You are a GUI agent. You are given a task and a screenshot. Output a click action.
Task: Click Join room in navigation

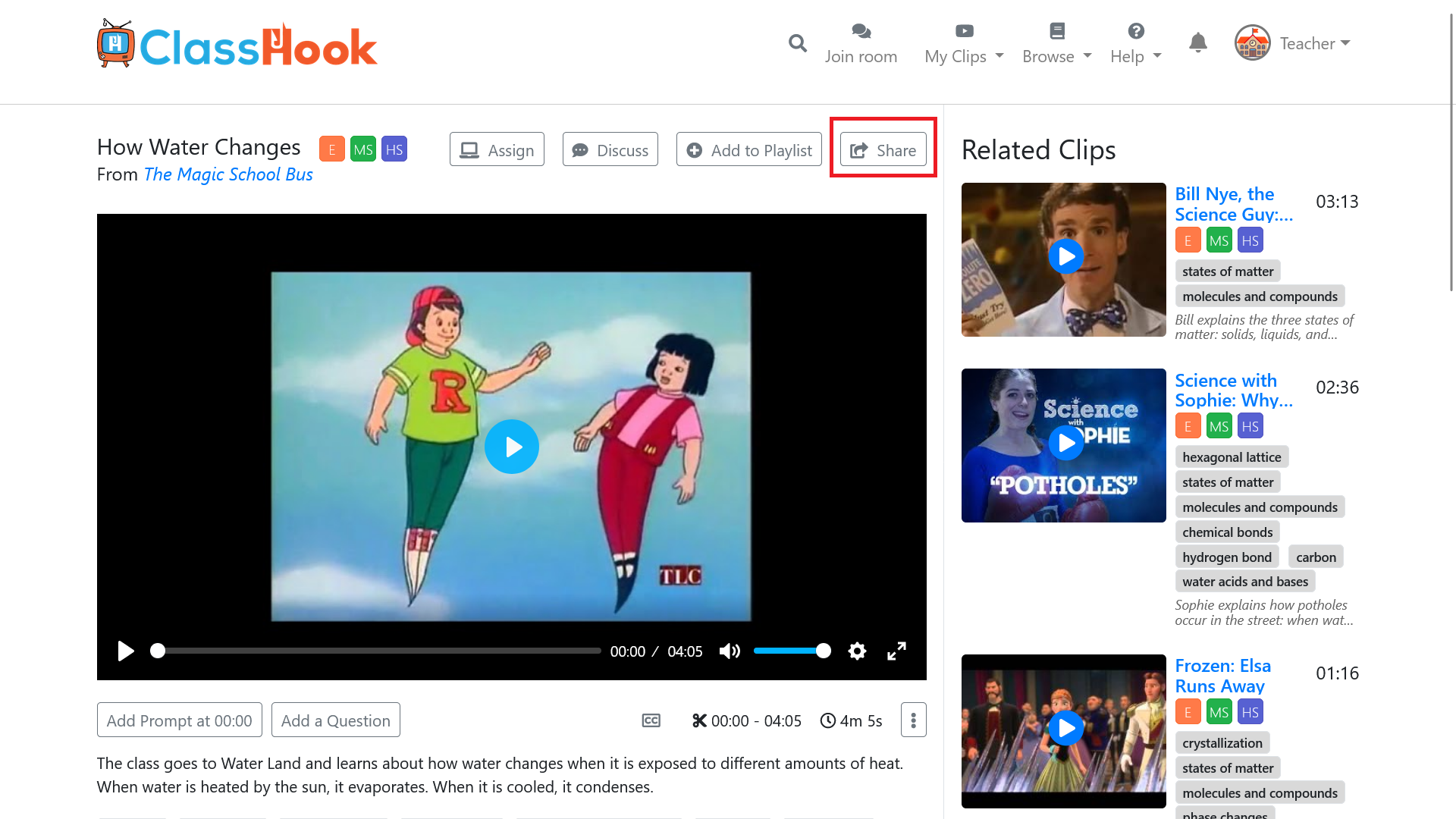tap(861, 56)
